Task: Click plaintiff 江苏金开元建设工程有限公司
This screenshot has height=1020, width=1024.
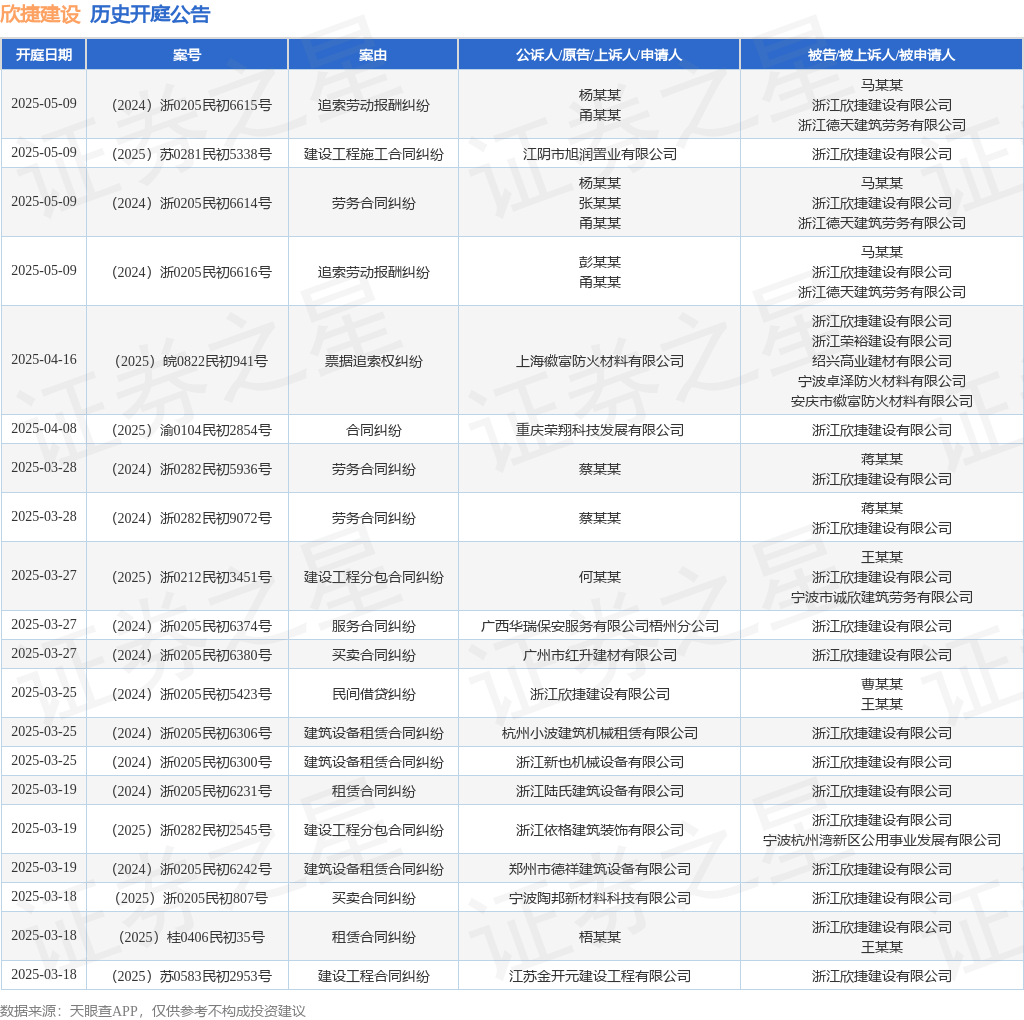Action: point(600,976)
